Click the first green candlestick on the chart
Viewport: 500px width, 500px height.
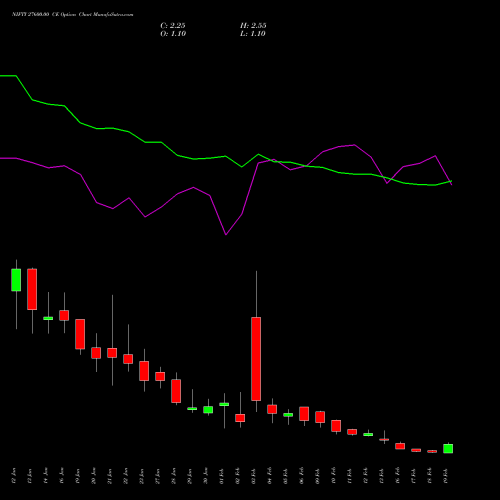coord(16,280)
